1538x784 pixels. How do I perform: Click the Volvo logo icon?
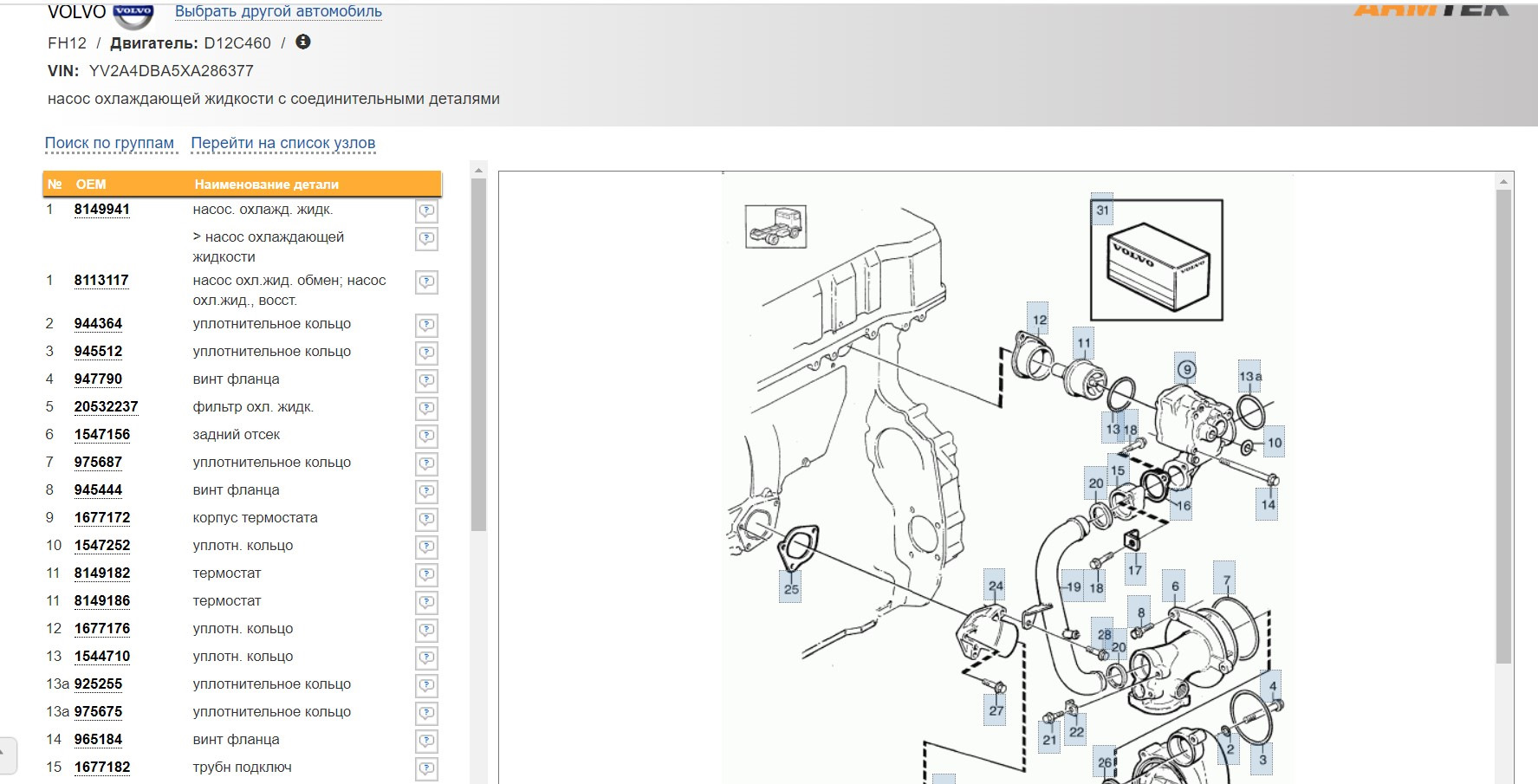coord(133,15)
